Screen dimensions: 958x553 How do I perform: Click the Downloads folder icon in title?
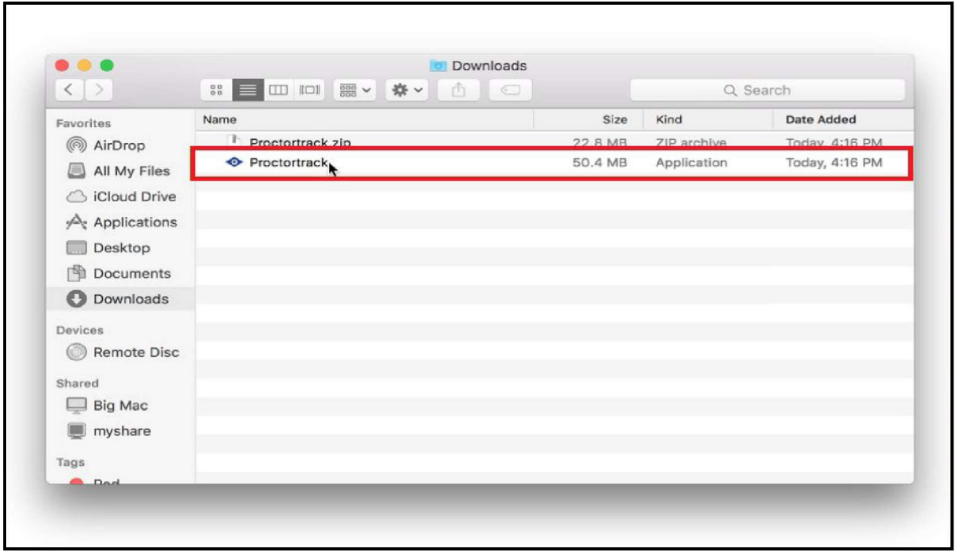tap(438, 65)
